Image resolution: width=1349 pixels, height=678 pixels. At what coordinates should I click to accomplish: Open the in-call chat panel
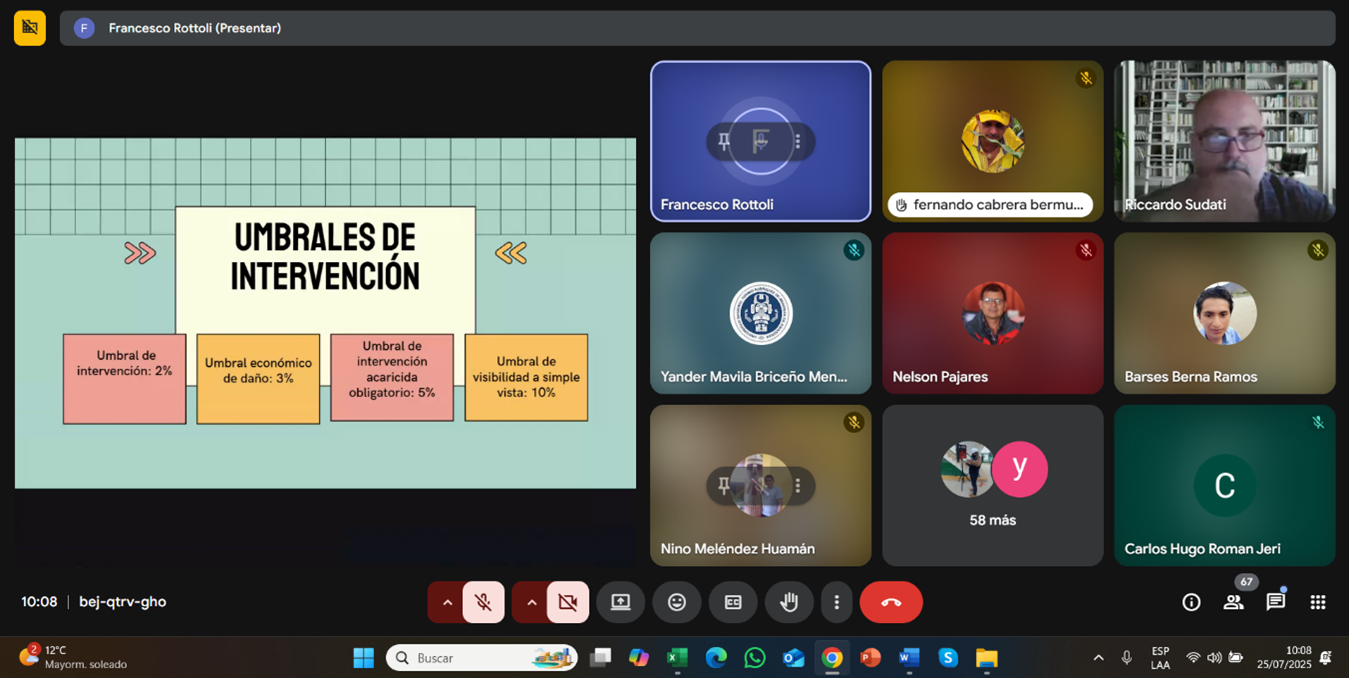coord(1275,602)
